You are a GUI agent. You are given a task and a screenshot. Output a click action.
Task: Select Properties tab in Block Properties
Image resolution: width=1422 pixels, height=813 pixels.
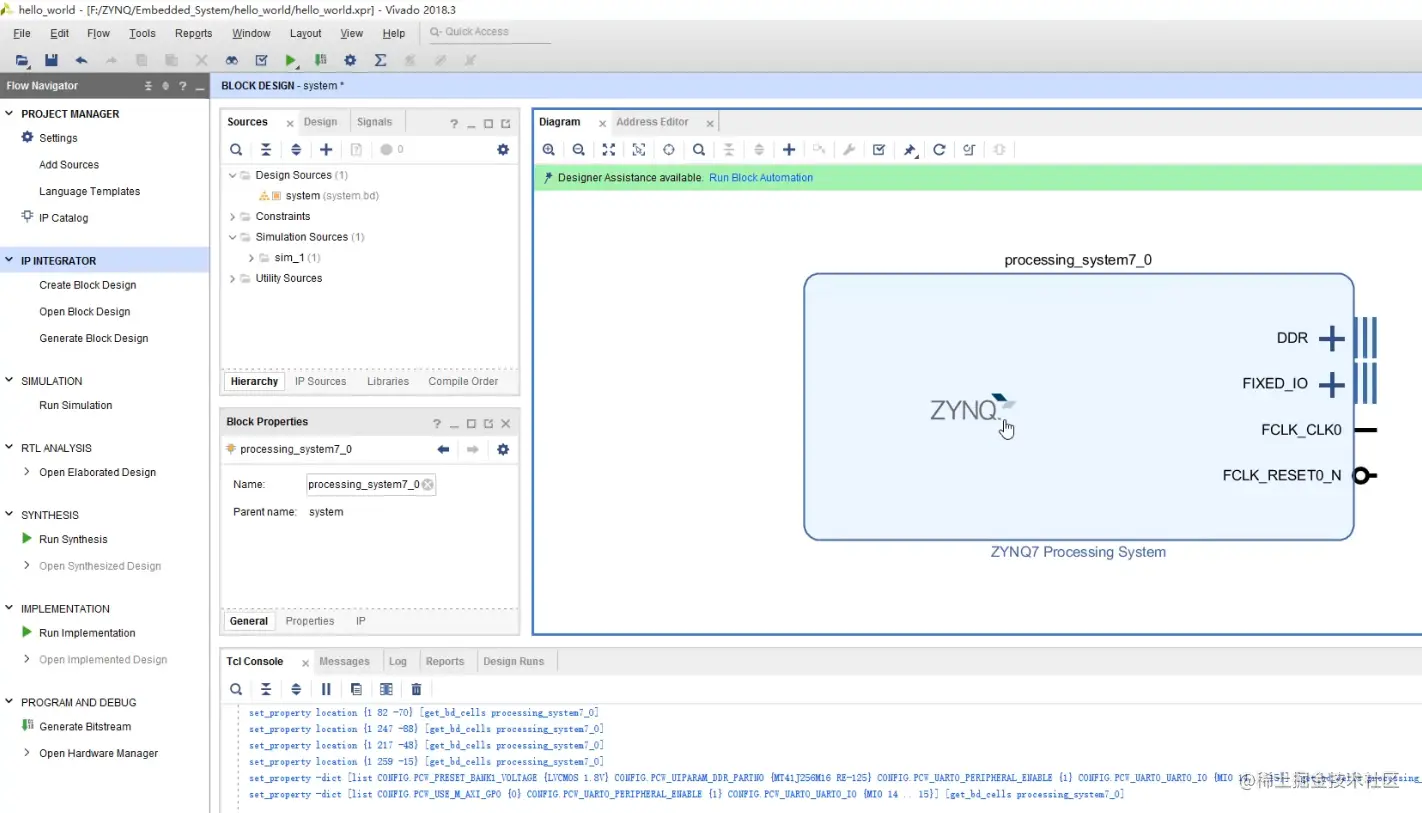[x=310, y=621]
